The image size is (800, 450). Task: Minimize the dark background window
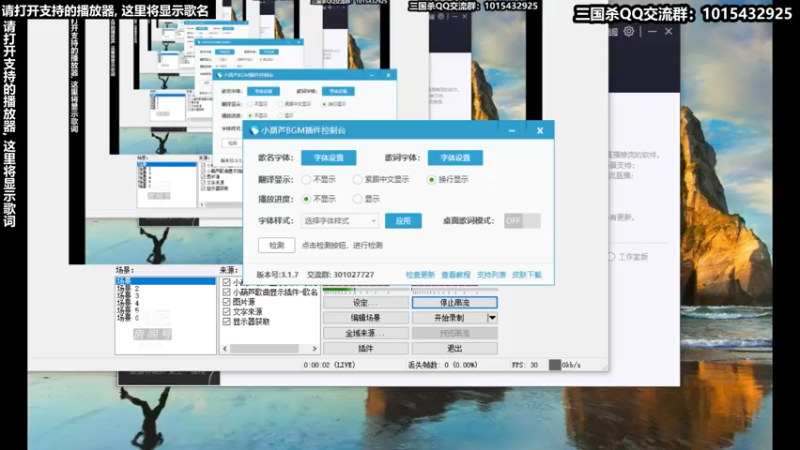point(652,32)
